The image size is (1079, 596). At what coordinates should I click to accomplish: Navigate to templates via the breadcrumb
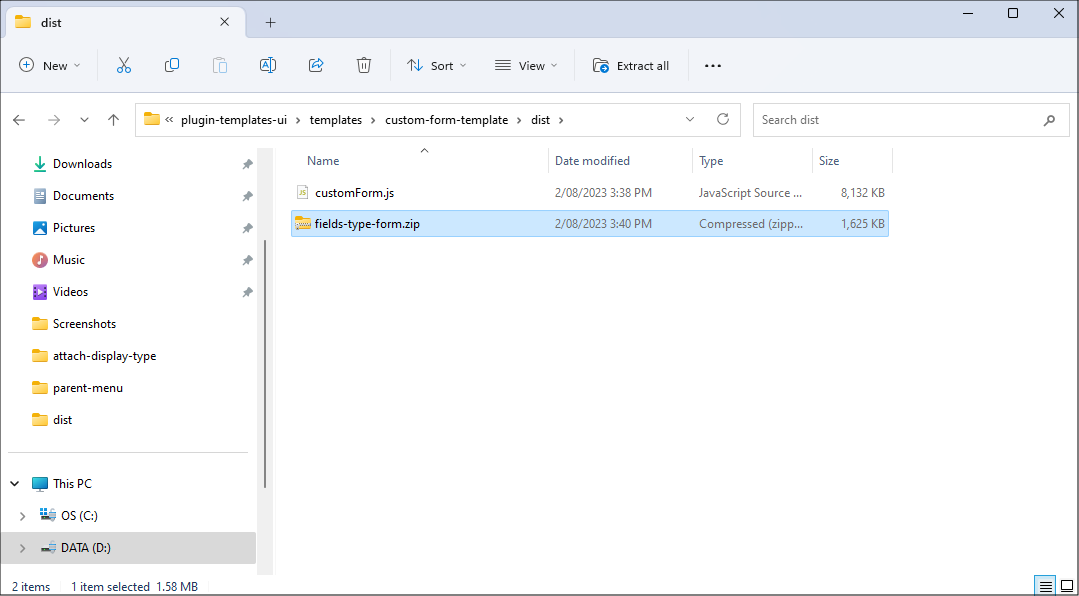(335, 119)
